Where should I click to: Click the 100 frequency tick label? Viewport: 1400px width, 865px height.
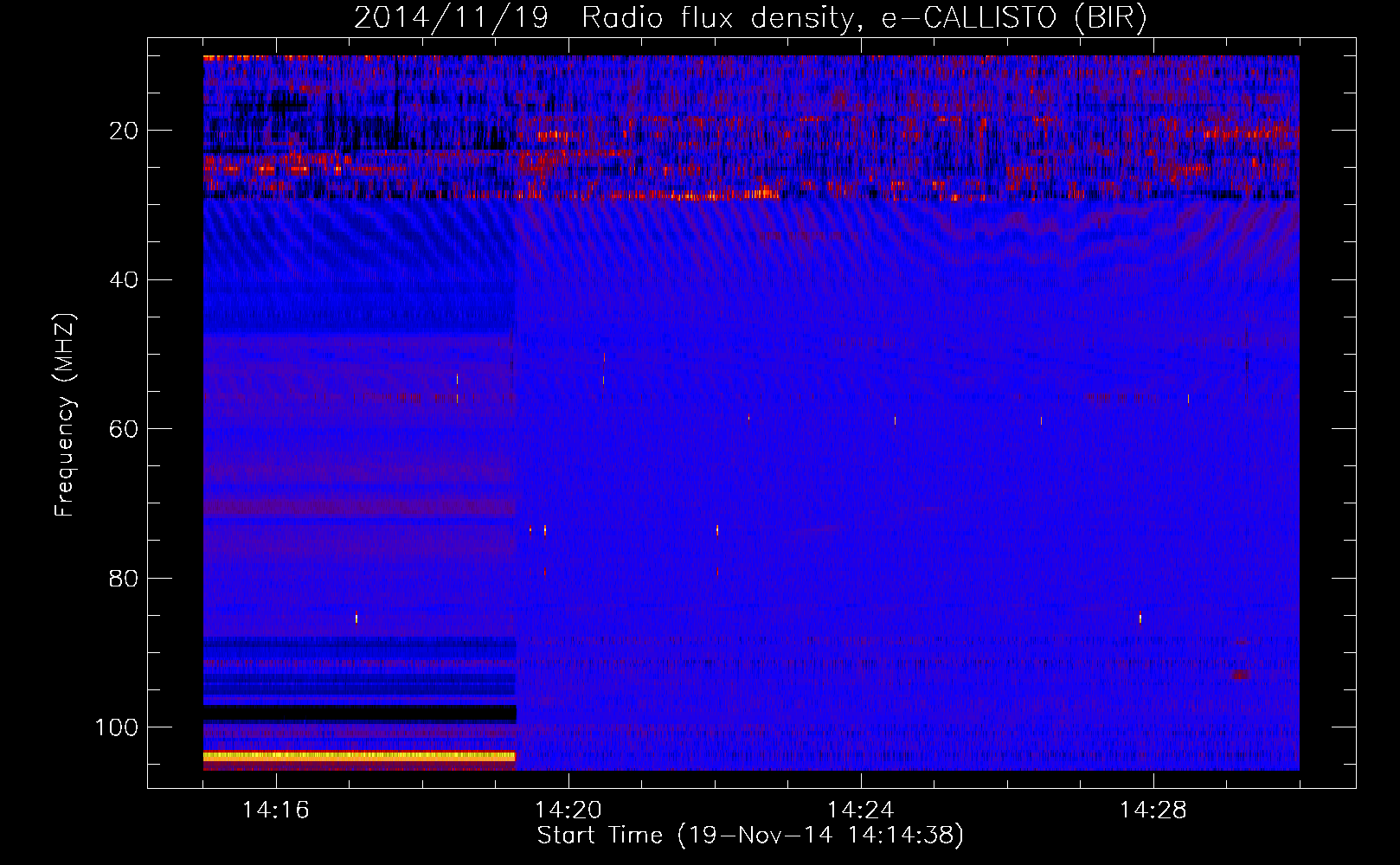pyautogui.click(x=117, y=727)
